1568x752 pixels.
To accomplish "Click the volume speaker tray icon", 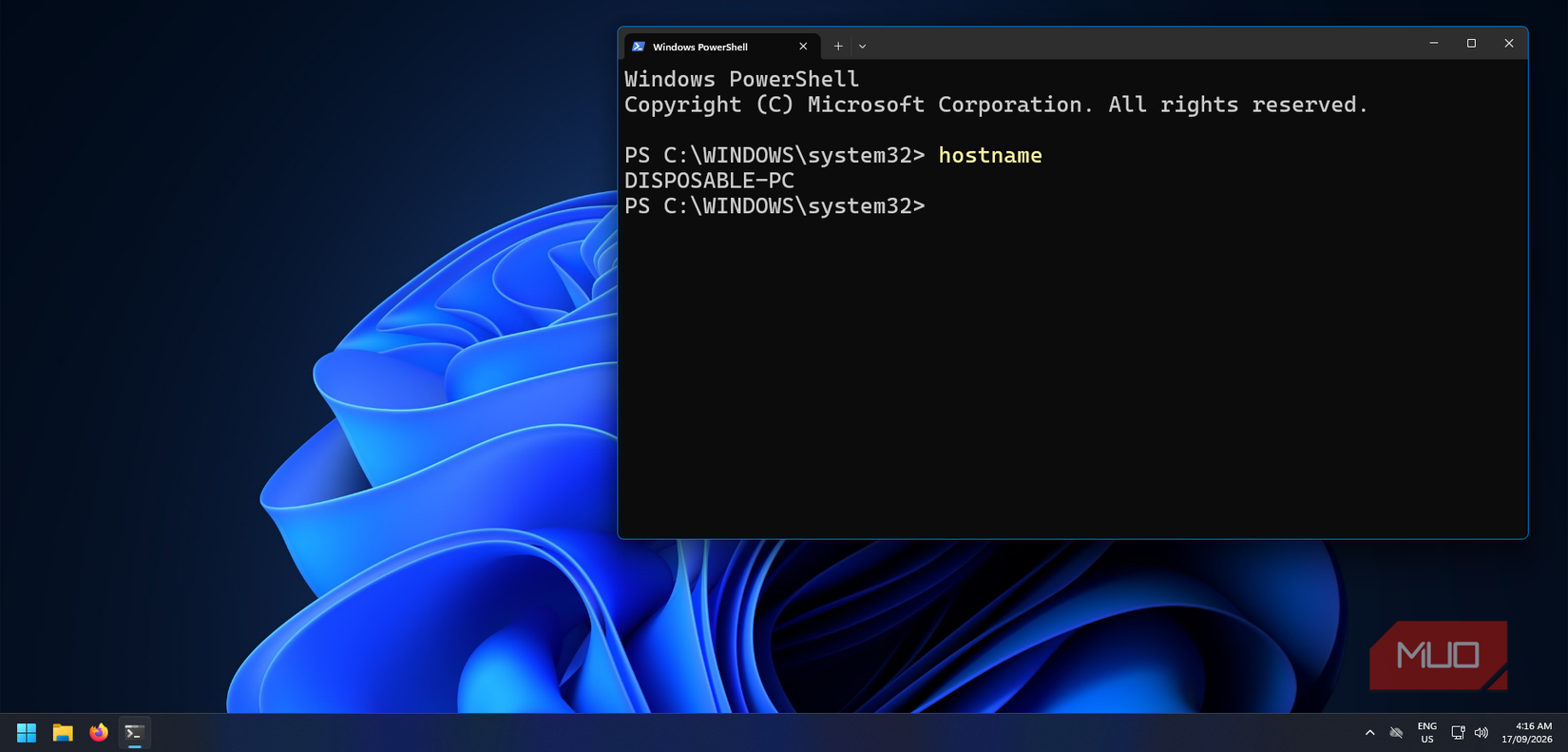I will pyautogui.click(x=1482, y=733).
